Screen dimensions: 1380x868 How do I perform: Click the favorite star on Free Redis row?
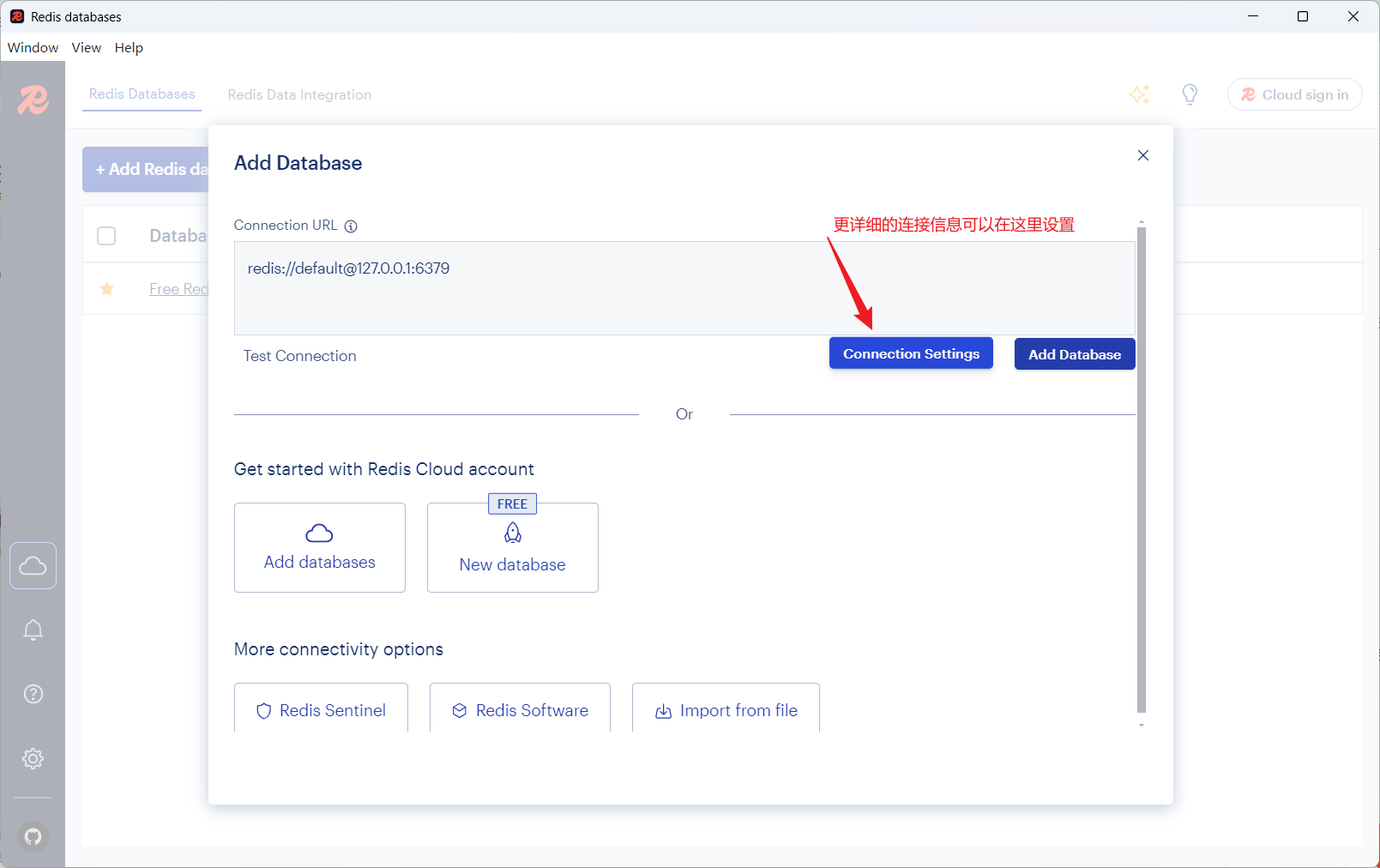tap(106, 289)
